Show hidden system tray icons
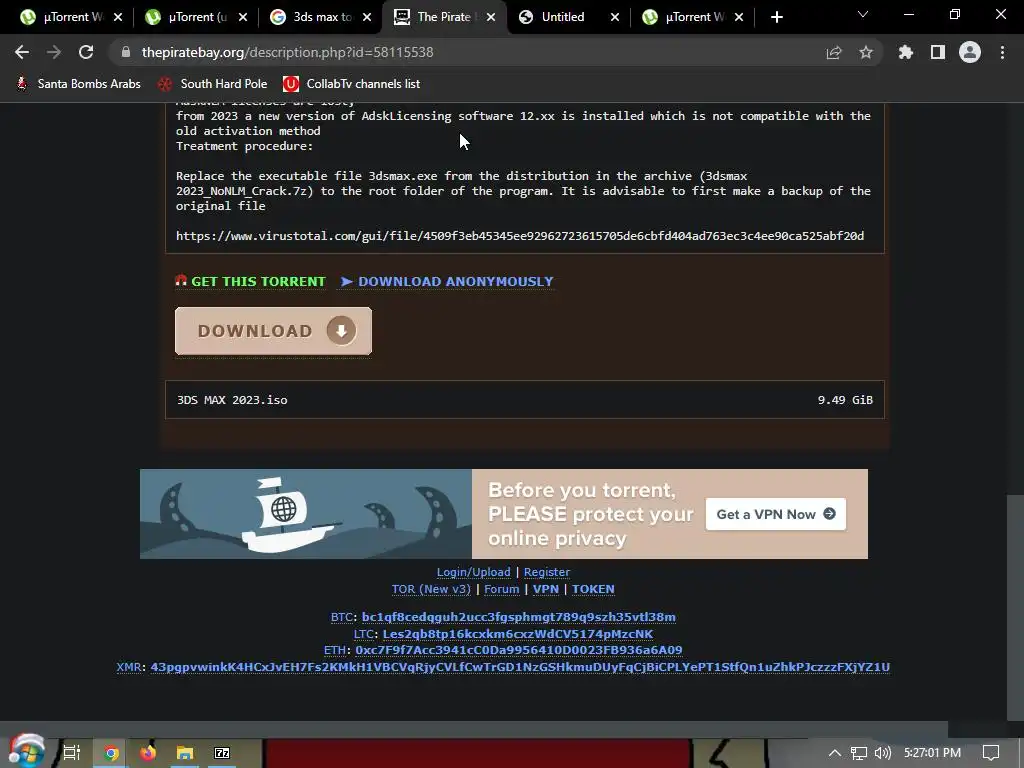The width and height of the screenshot is (1024, 768). 835,753
